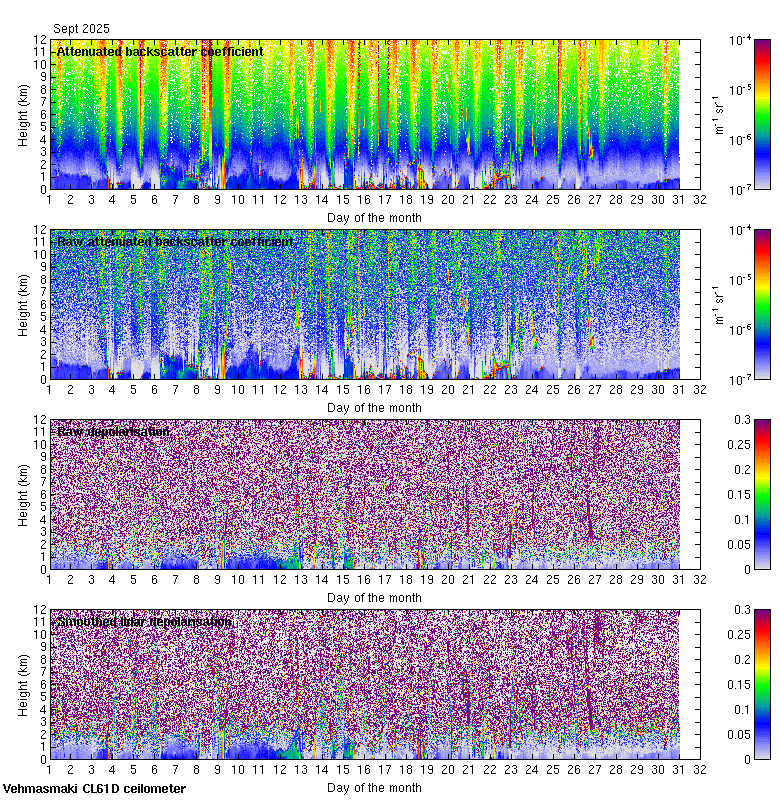Click the 0.25 tick on the Smoothed lidar depolarisation colorbar
The height and width of the screenshot is (800, 780).
point(739,635)
